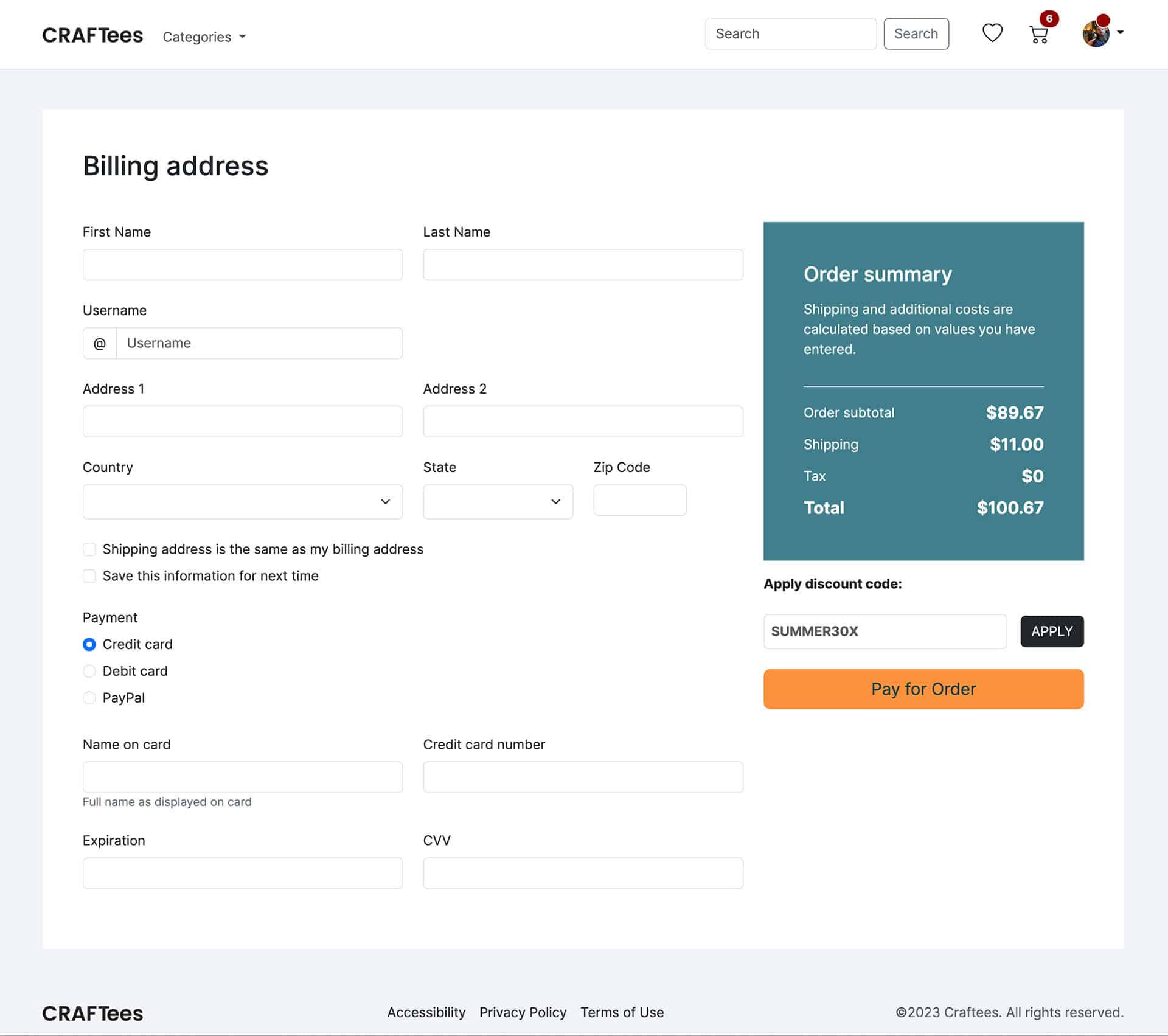Image resolution: width=1168 pixels, height=1036 pixels.
Task: Click the CRAFTees logo in footer
Action: tap(92, 1013)
